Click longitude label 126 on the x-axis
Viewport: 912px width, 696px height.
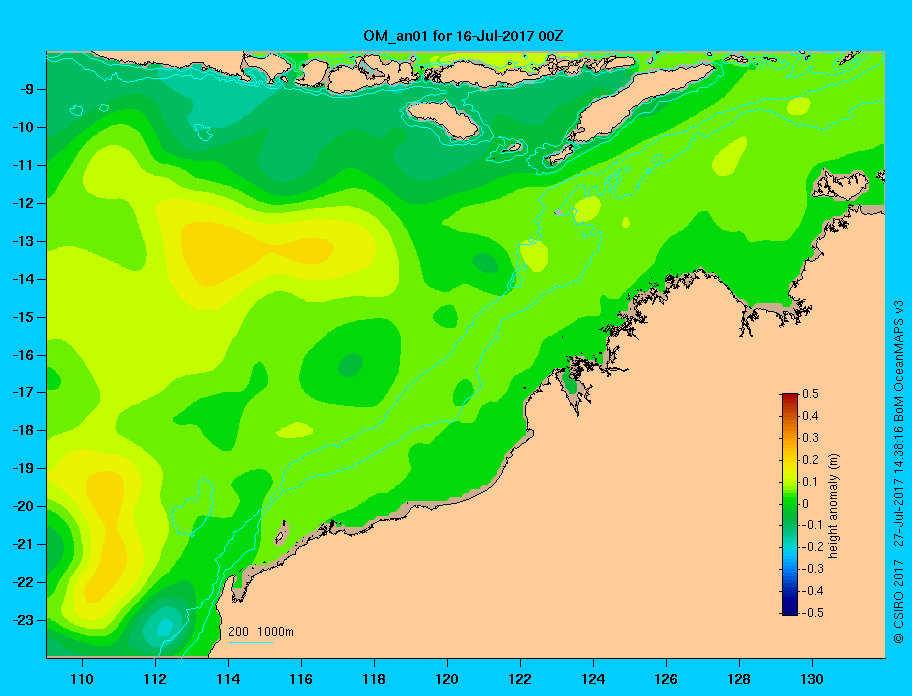(666, 679)
